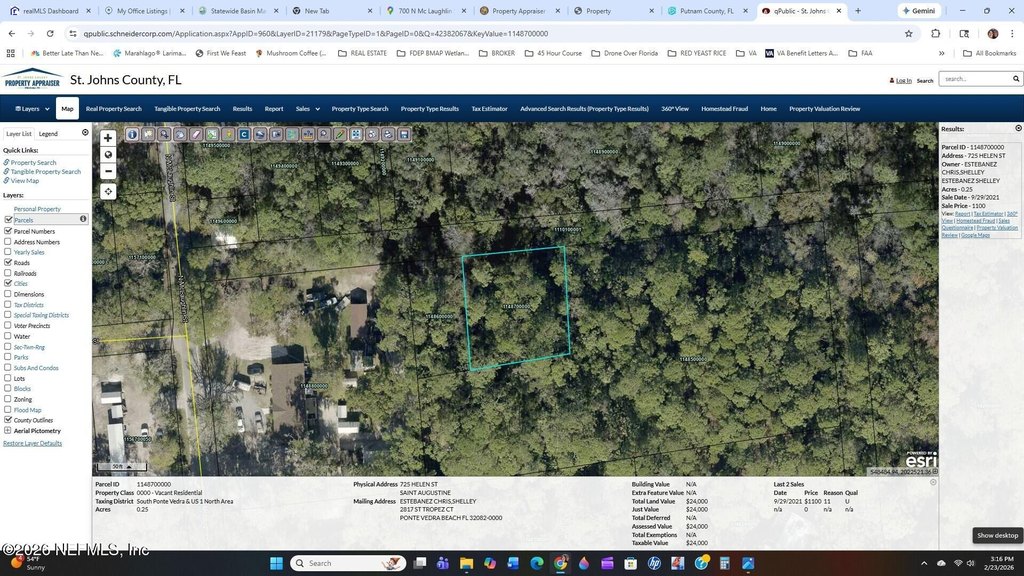Open the Sales dropdown menu
This screenshot has width=1024, height=576.
307,109
